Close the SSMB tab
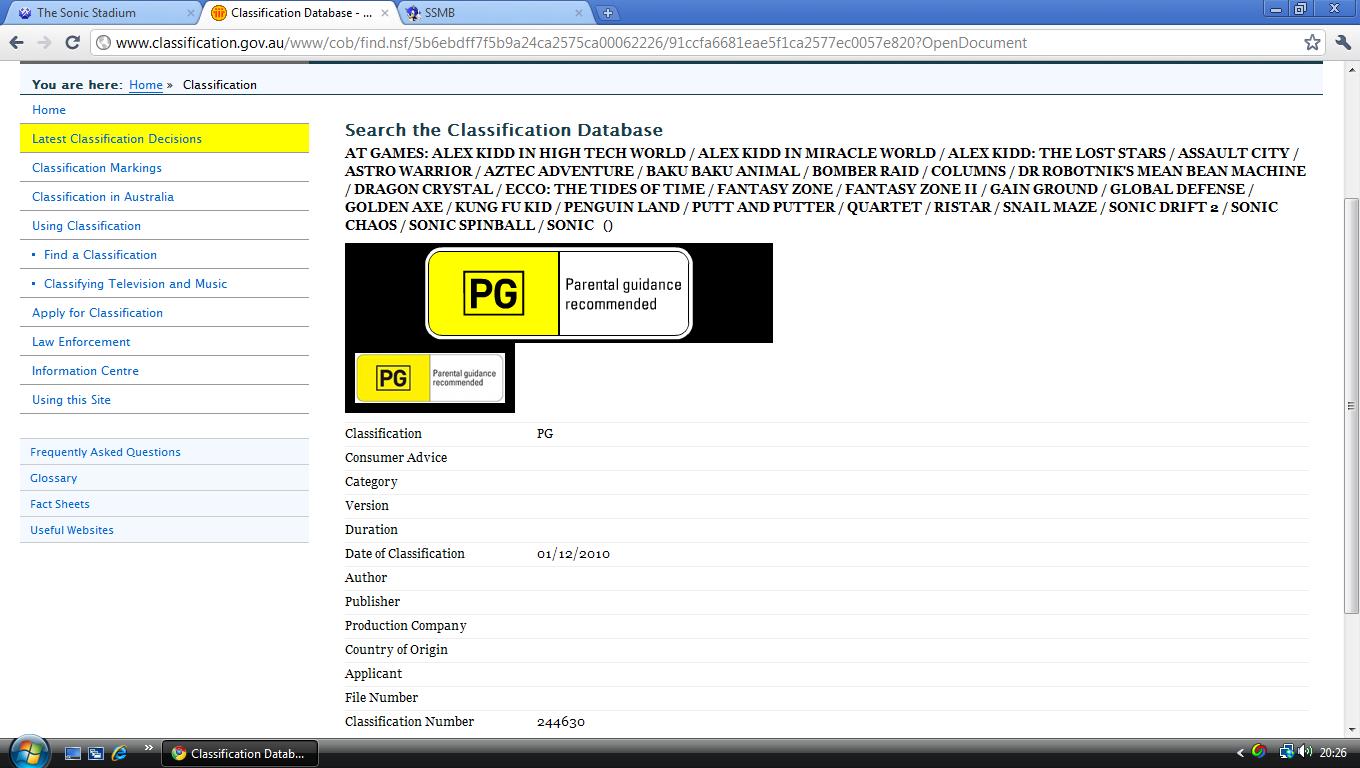The image size is (1360, 768). pos(579,13)
